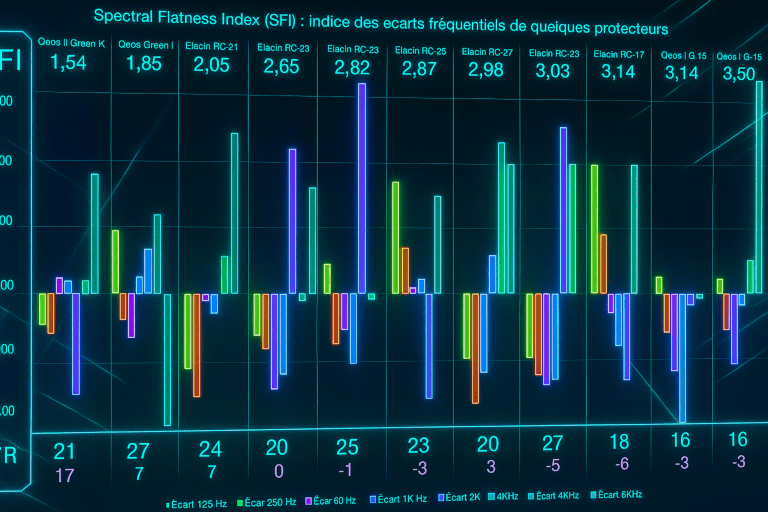Click the 'Elacin RC-17' column label

click(619, 54)
